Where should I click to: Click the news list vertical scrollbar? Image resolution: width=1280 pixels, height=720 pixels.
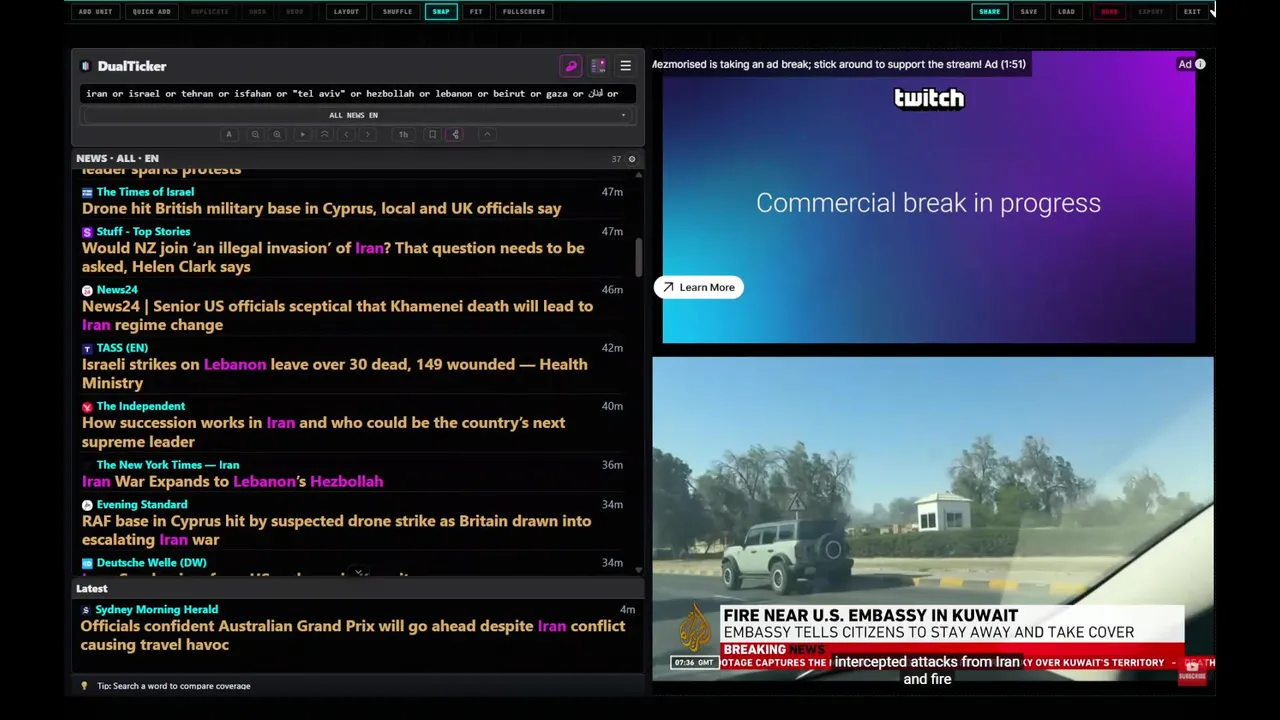638,258
